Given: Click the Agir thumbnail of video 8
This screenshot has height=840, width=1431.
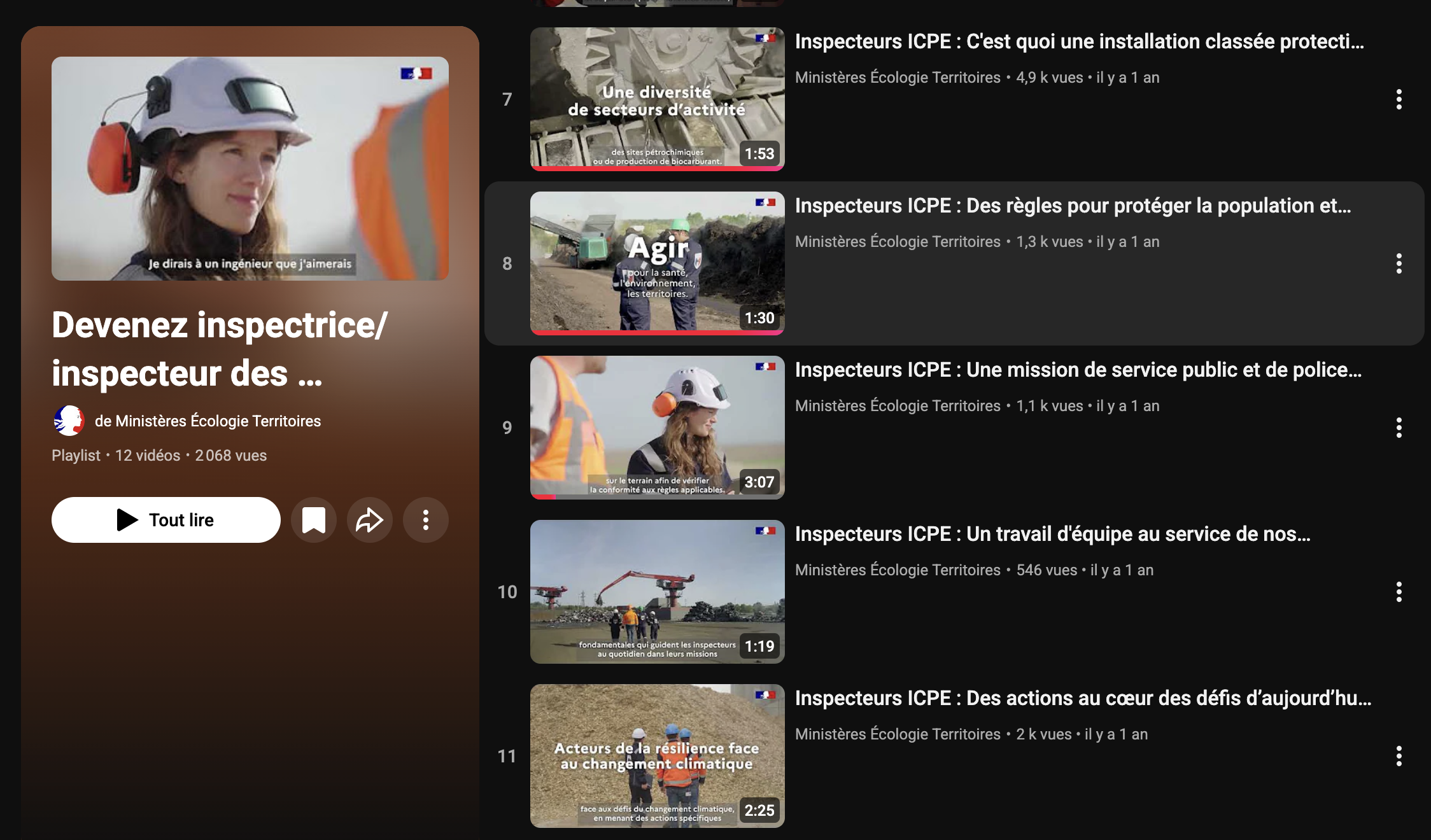Looking at the screenshot, I should 657,263.
